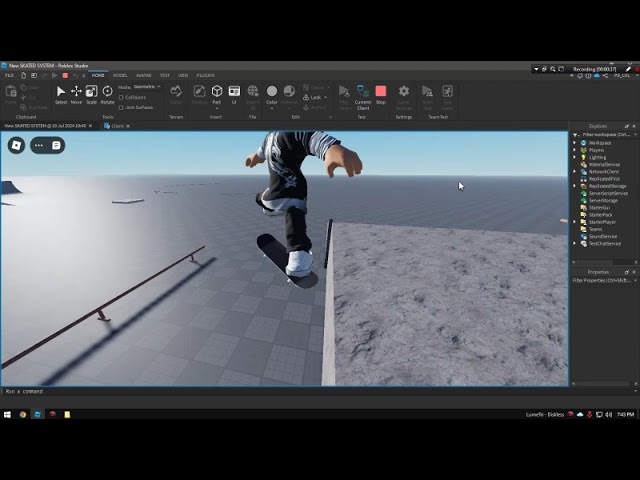Viewport: 640px width, 480px height.
Task: Open the Windows Start menu
Action: pyautogui.click(x=7, y=414)
